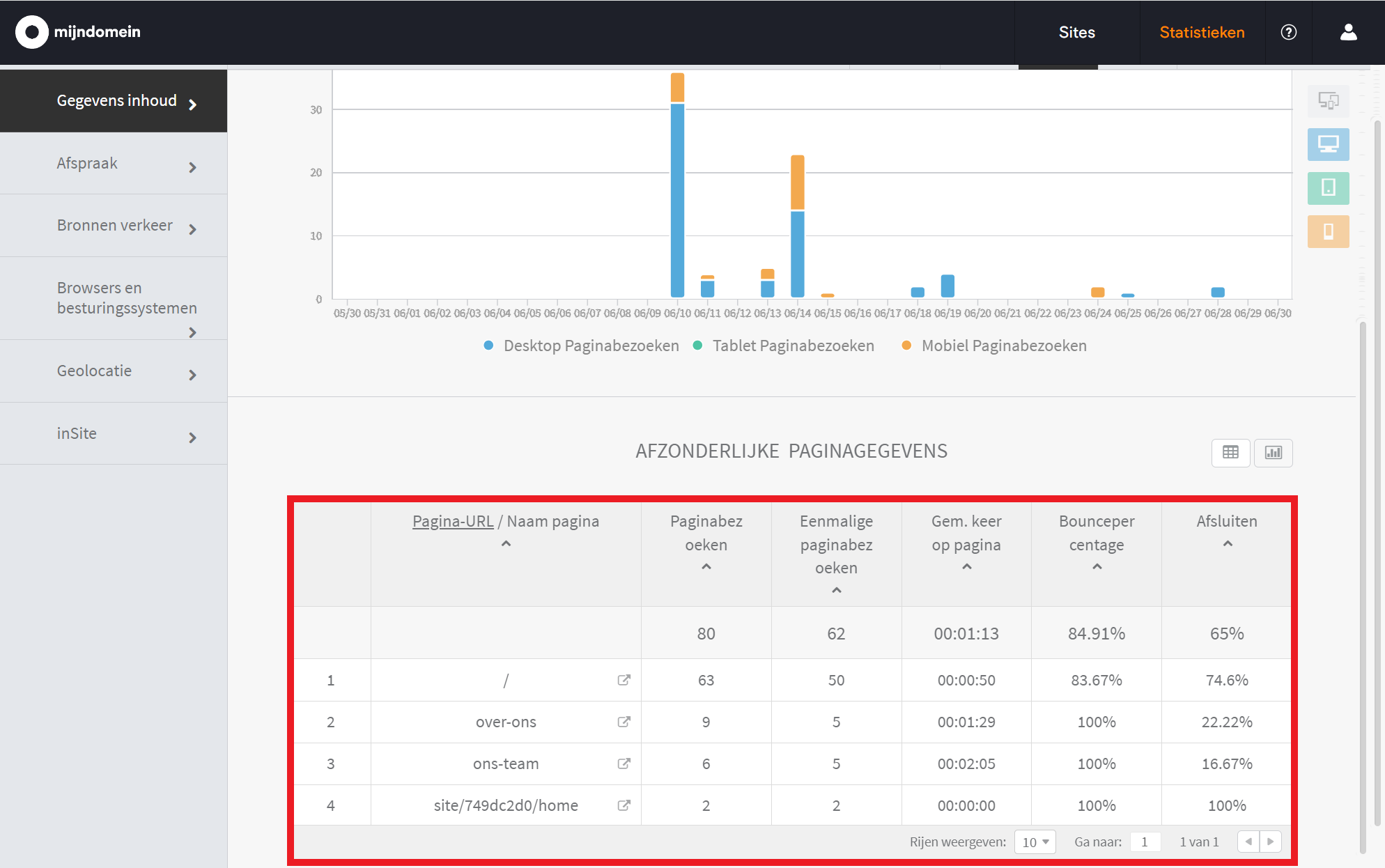1385x868 pixels.
Task: Open the help question mark icon
Action: pos(1288,33)
